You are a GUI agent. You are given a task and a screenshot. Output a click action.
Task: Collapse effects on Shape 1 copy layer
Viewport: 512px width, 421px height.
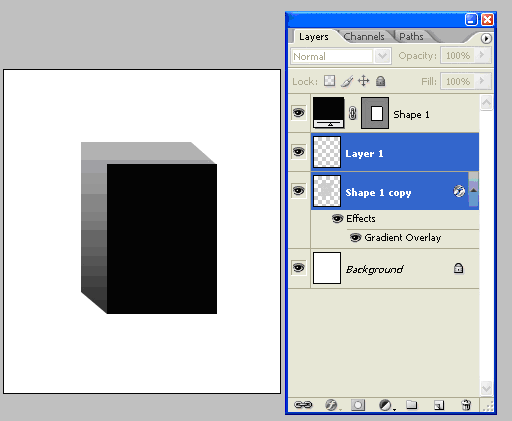click(473, 190)
